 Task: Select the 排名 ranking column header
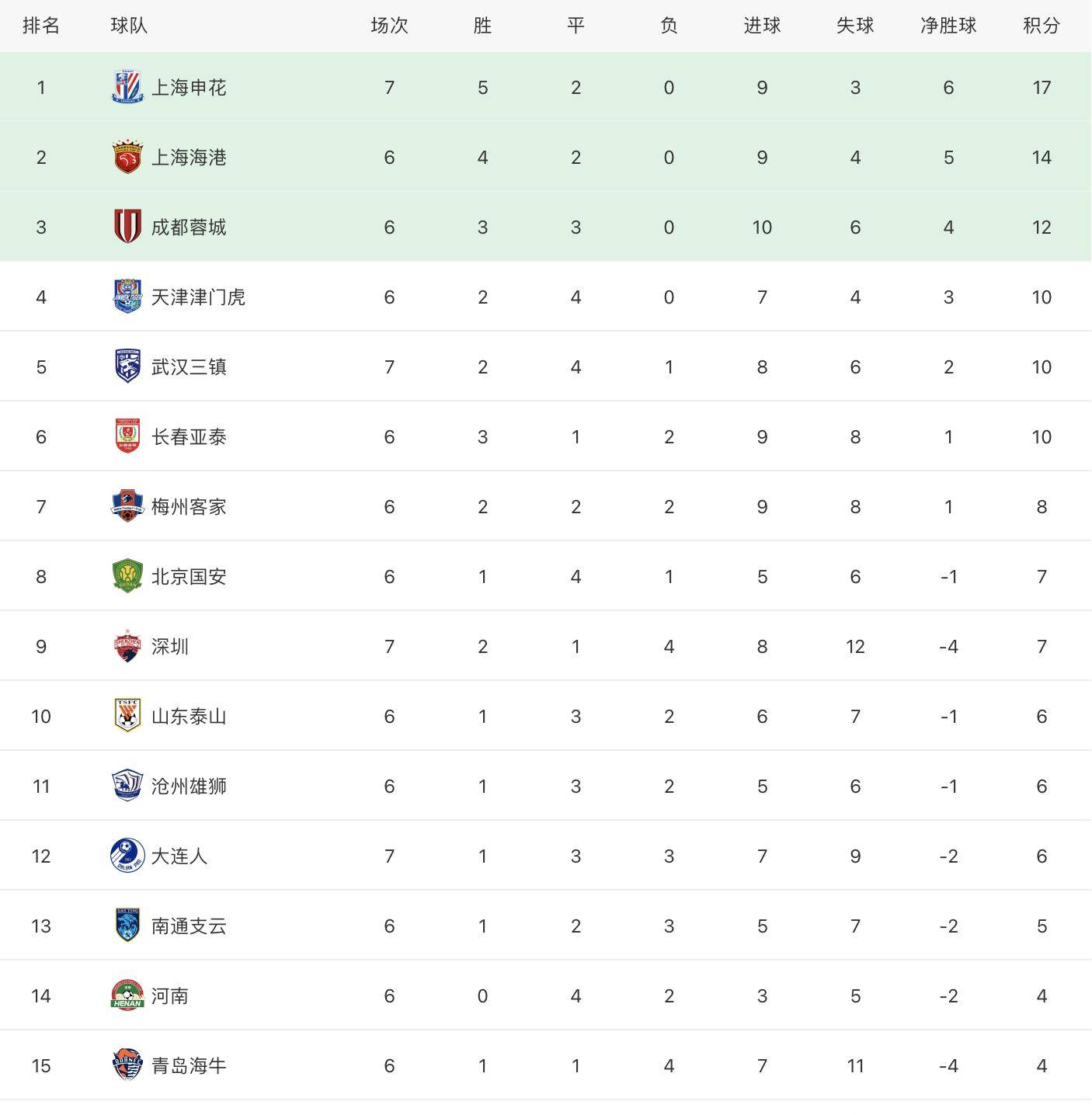[x=41, y=26]
